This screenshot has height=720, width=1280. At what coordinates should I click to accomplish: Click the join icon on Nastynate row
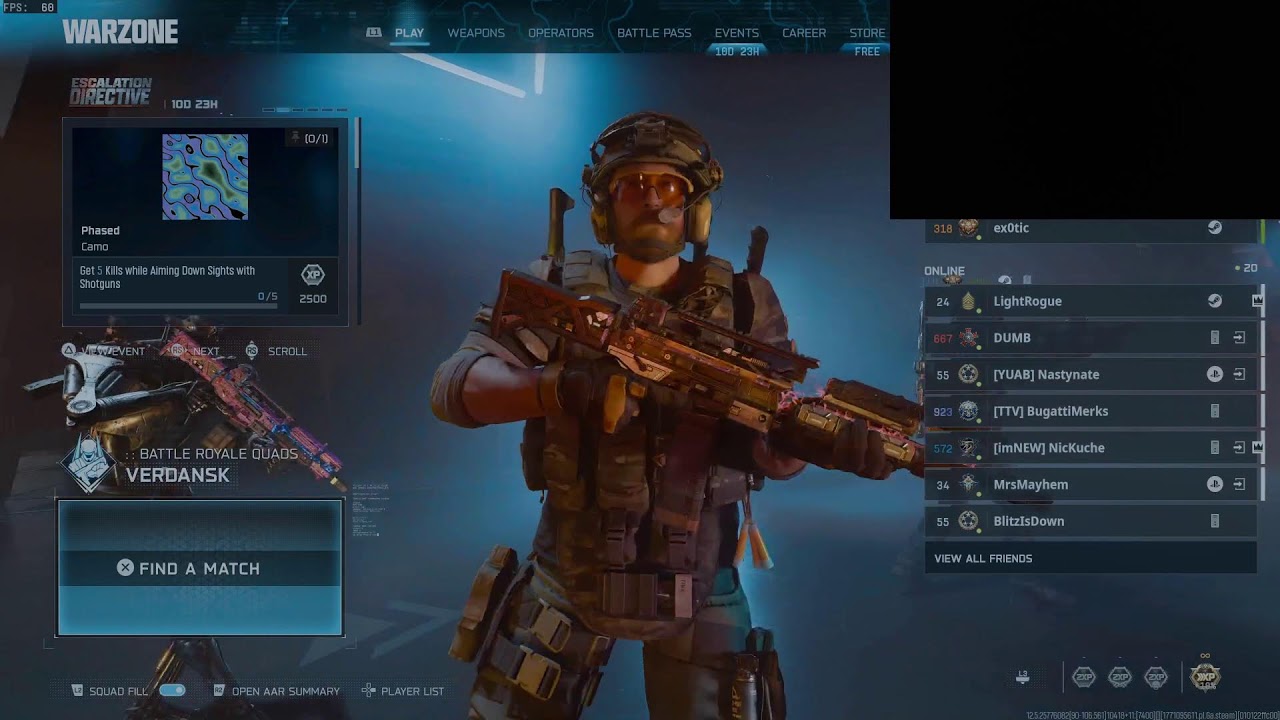click(1239, 375)
